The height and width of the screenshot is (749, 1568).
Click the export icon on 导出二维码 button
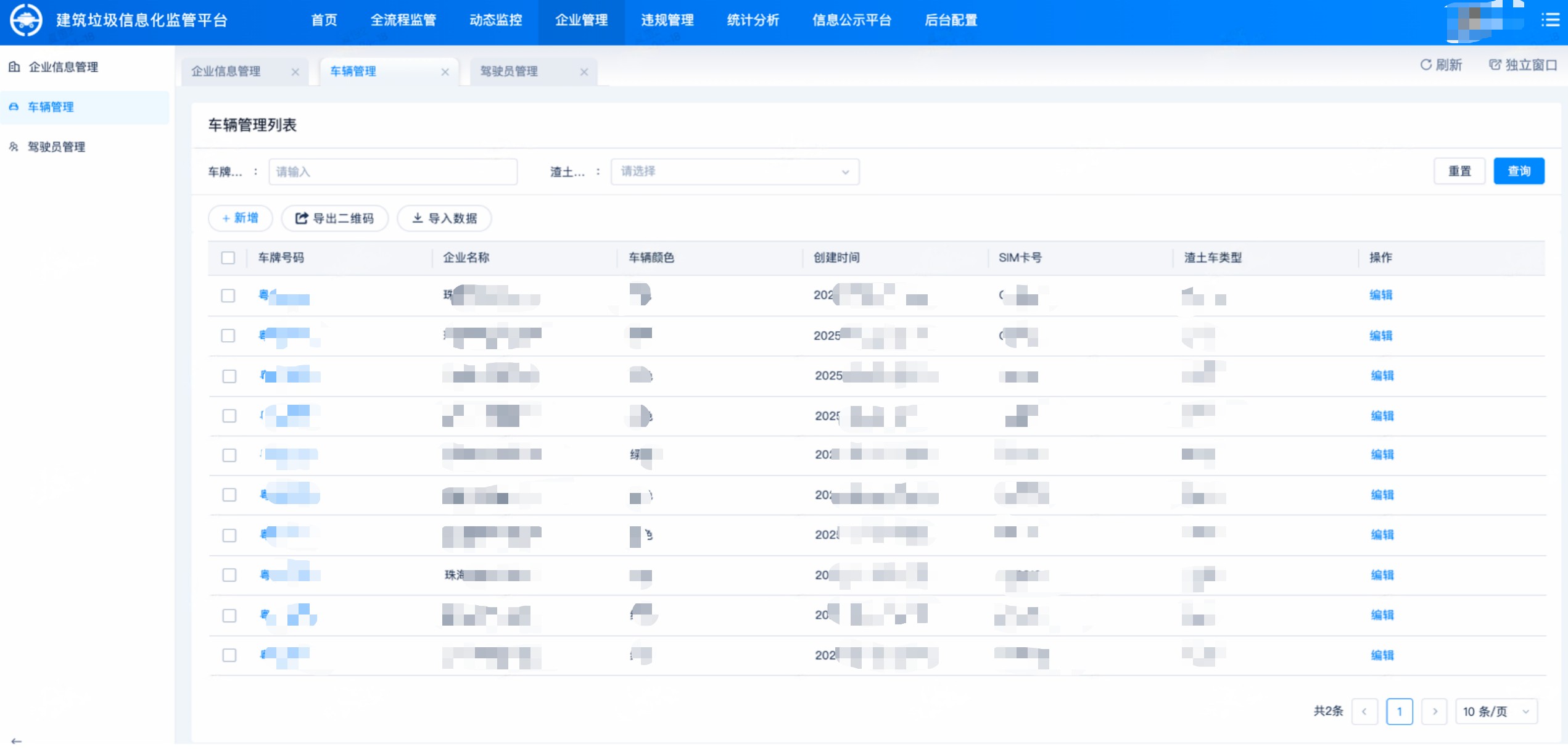tap(300, 218)
